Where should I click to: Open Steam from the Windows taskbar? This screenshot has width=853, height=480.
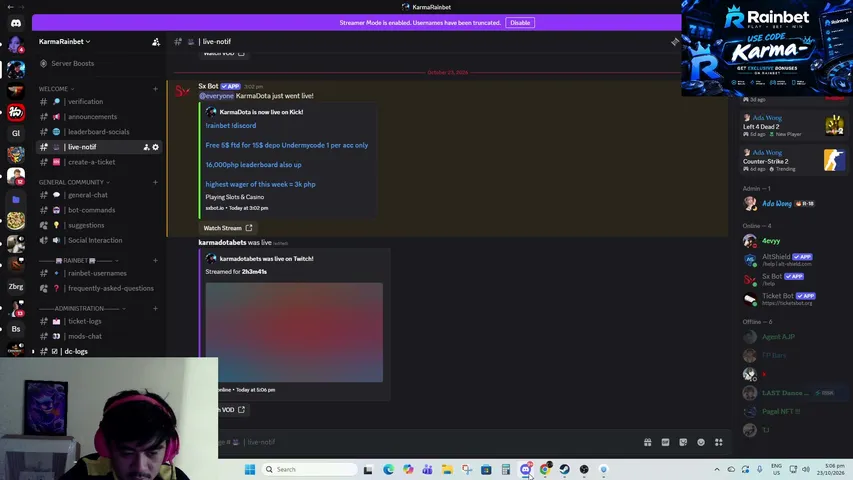[x=564, y=469]
